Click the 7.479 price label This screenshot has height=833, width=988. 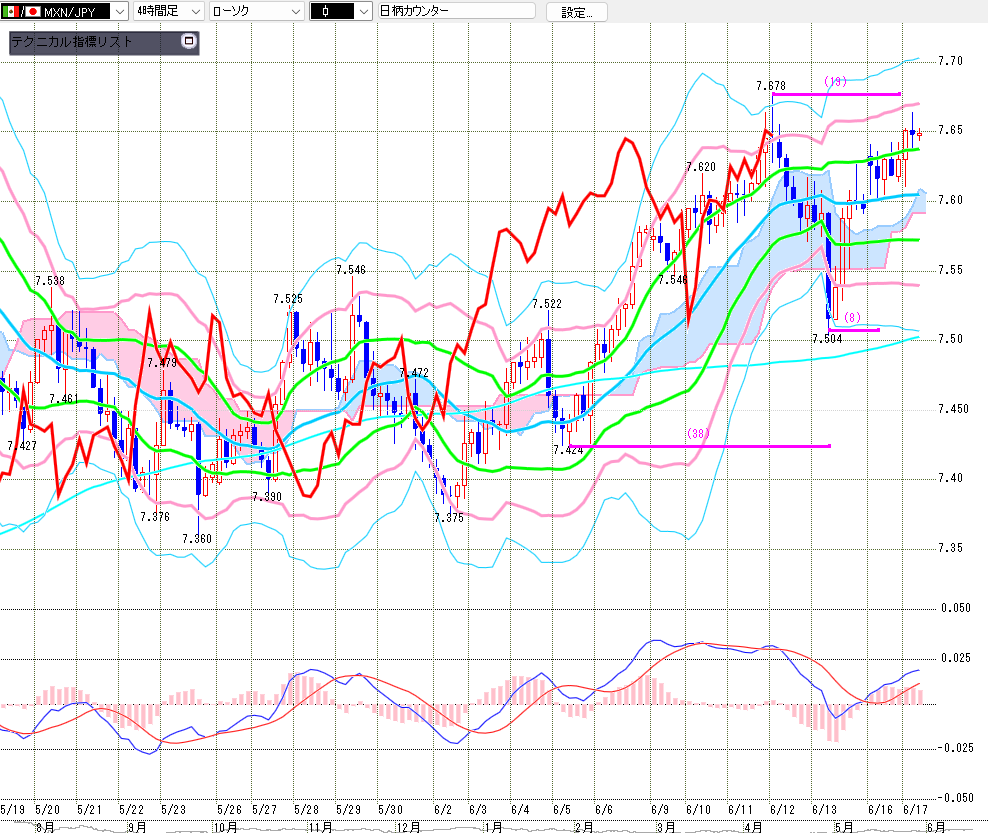click(162, 363)
